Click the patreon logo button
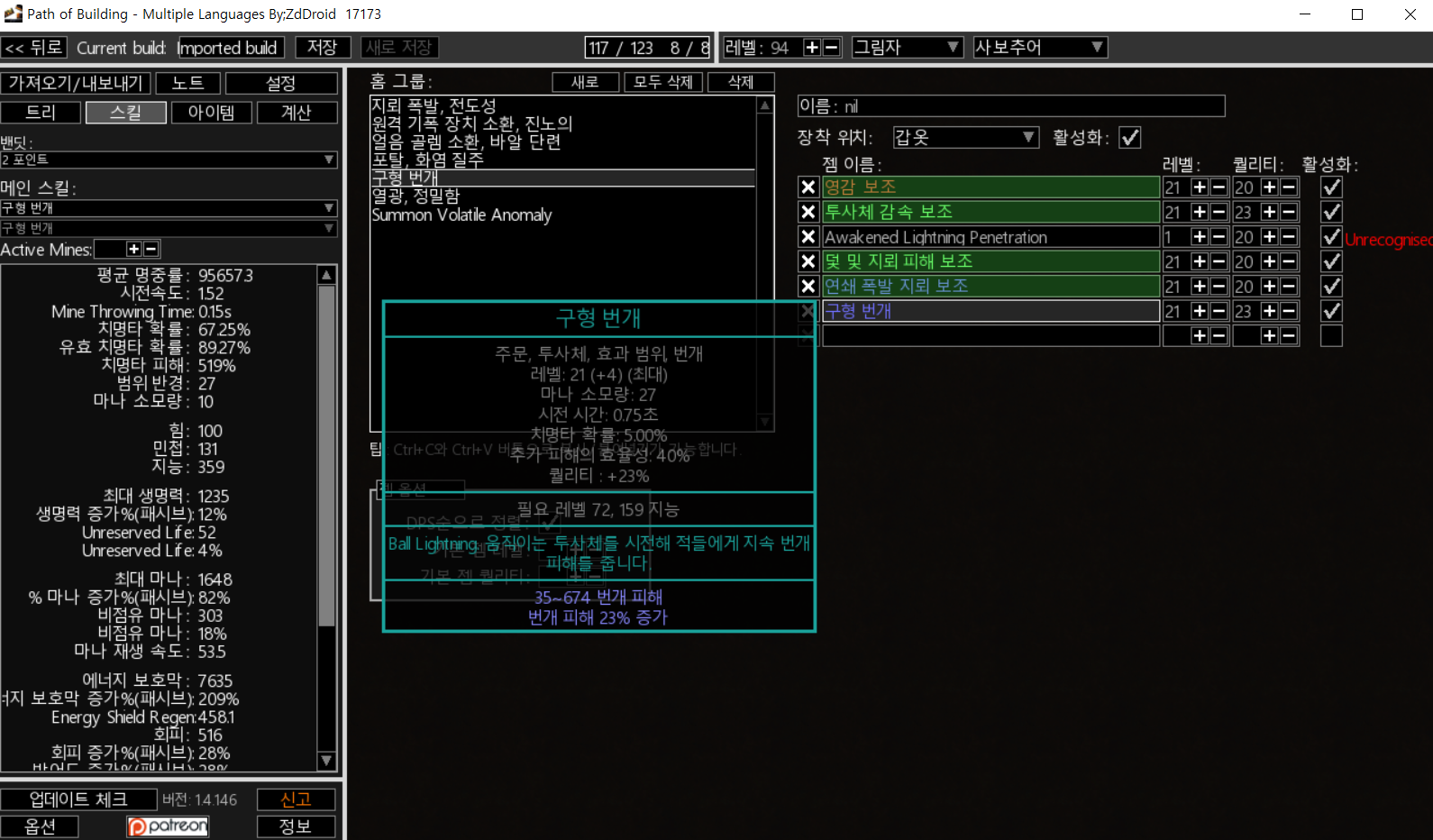 pos(169,826)
